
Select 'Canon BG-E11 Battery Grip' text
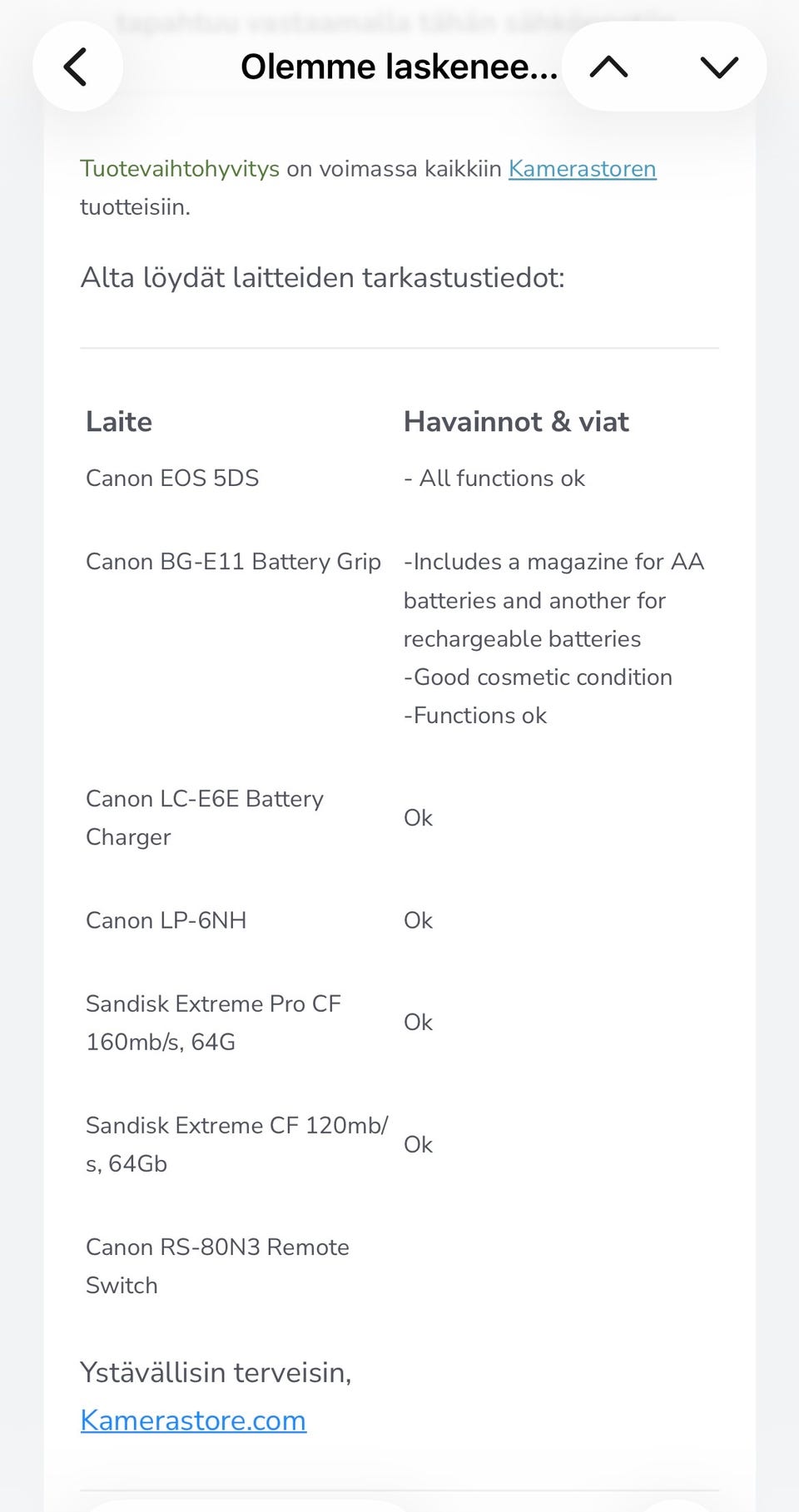[233, 562]
